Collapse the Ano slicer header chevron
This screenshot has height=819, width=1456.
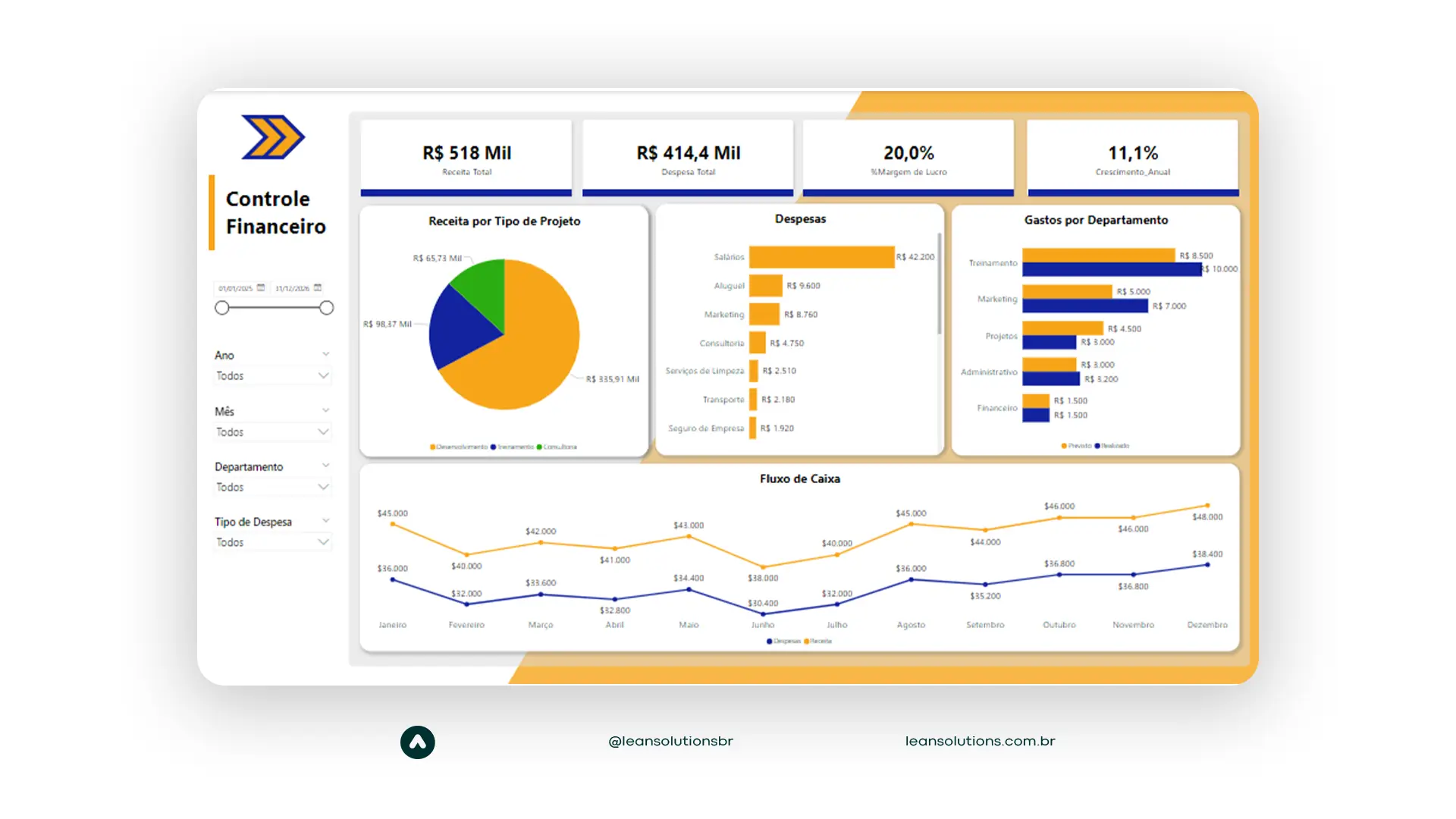(x=326, y=354)
